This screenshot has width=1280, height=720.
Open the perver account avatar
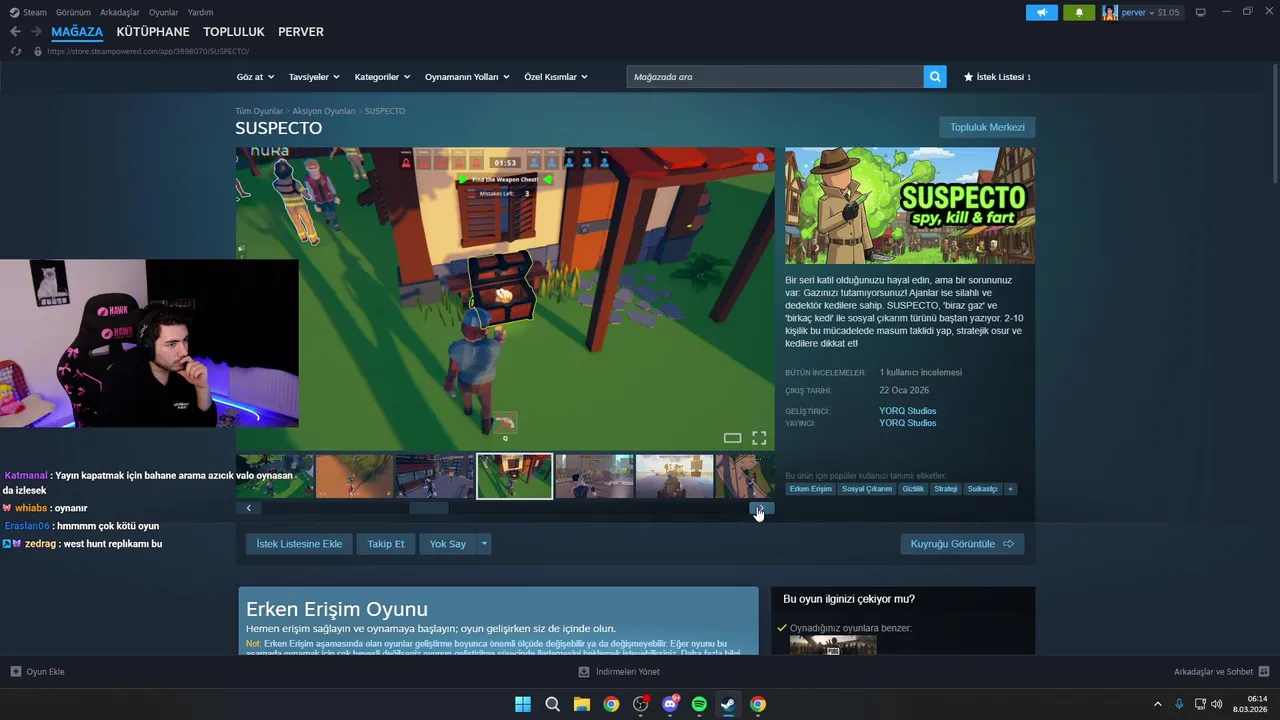click(x=1110, y=13)
